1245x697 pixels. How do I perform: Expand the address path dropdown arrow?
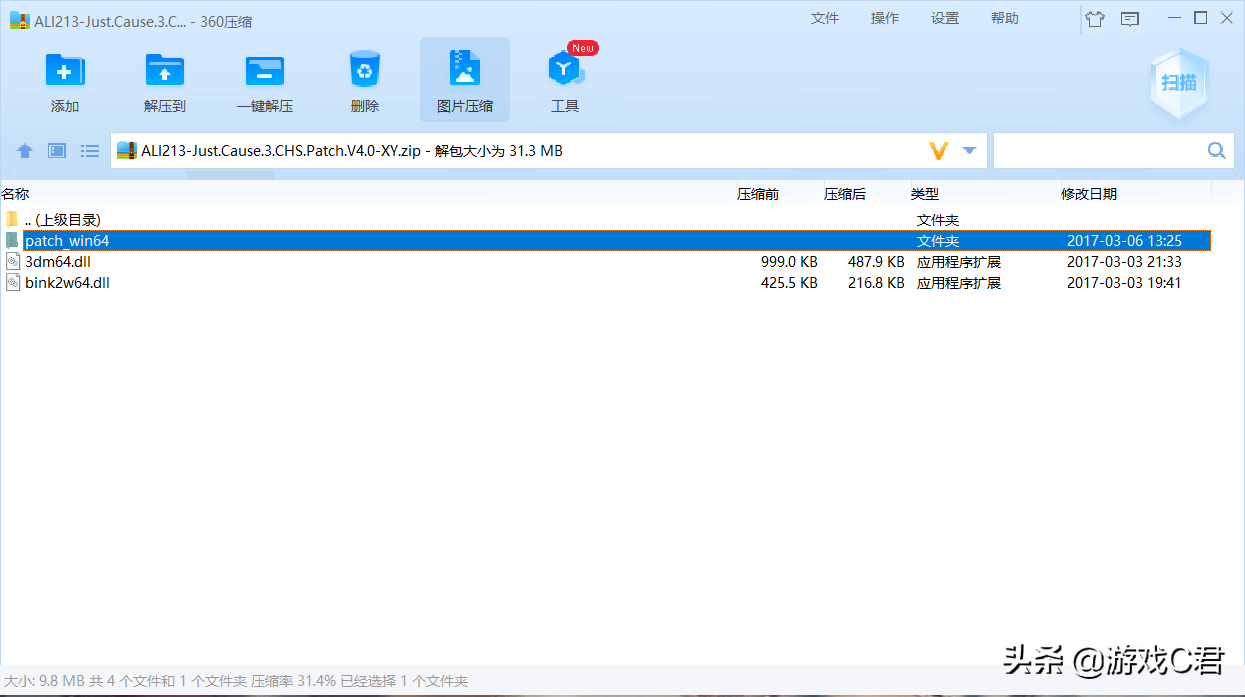click(969, 151)
